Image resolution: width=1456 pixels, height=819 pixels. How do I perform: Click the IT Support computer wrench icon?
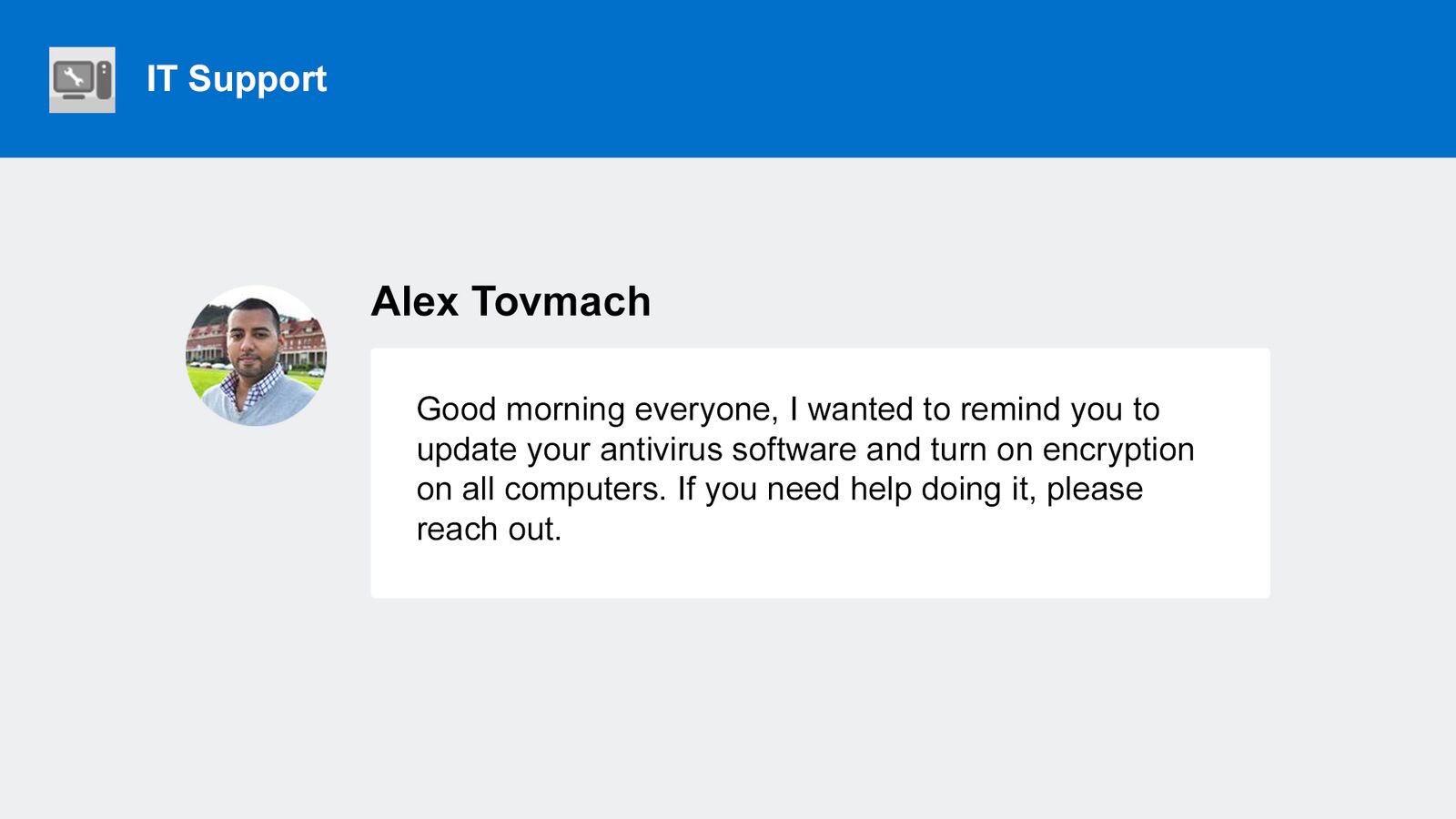coord(82,80)
